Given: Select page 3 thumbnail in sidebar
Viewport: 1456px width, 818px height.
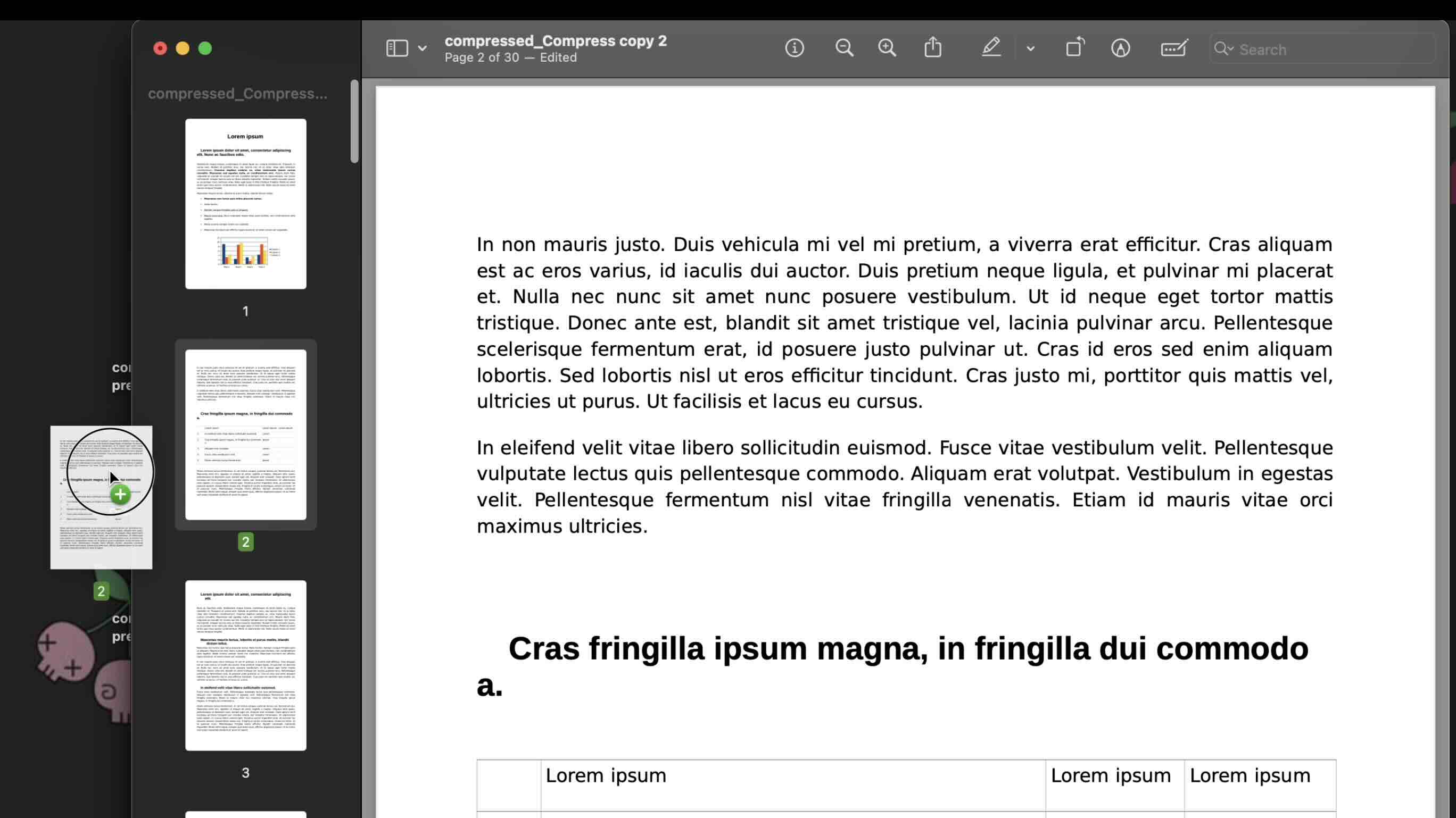Looking at the screenshot, I should [x=245, y=664].
